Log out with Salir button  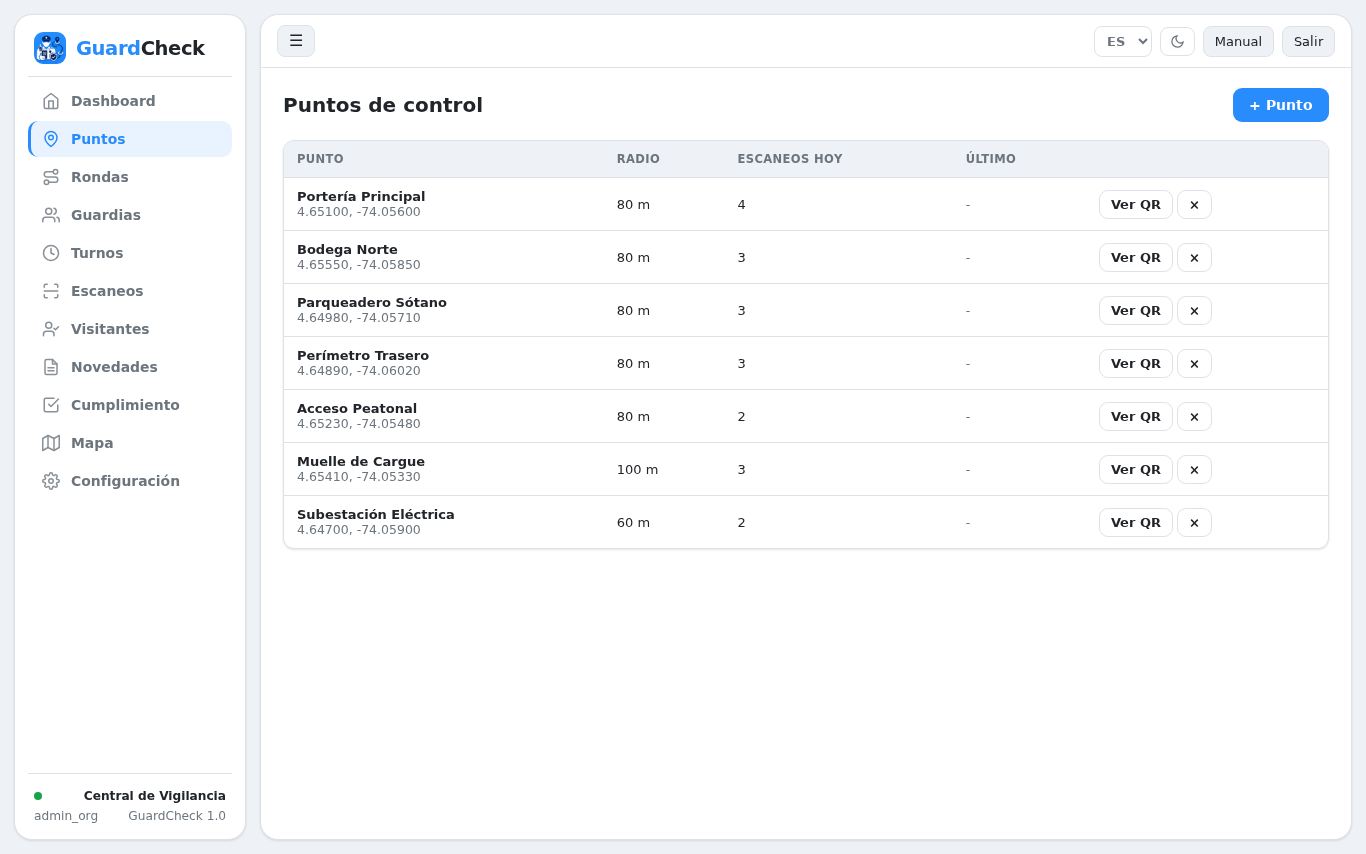pos(1308,42)
